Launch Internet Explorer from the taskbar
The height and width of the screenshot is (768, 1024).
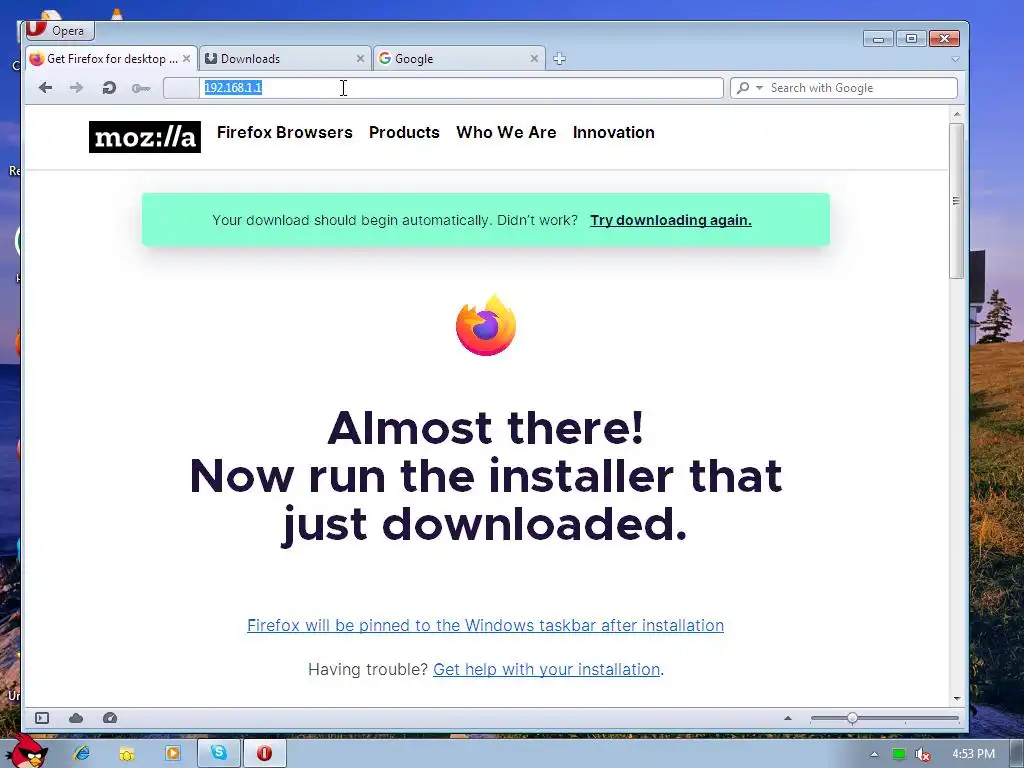tap(82, 754)
